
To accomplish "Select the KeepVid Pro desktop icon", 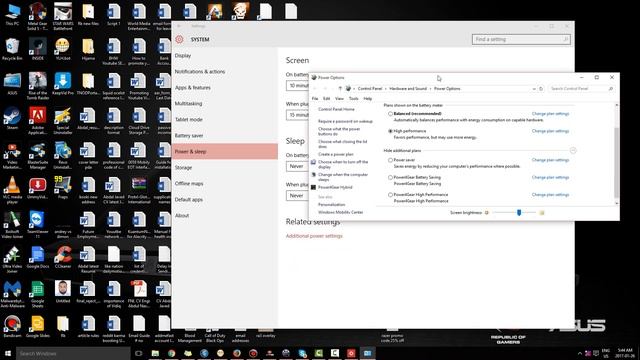I will tap(63, 84).
